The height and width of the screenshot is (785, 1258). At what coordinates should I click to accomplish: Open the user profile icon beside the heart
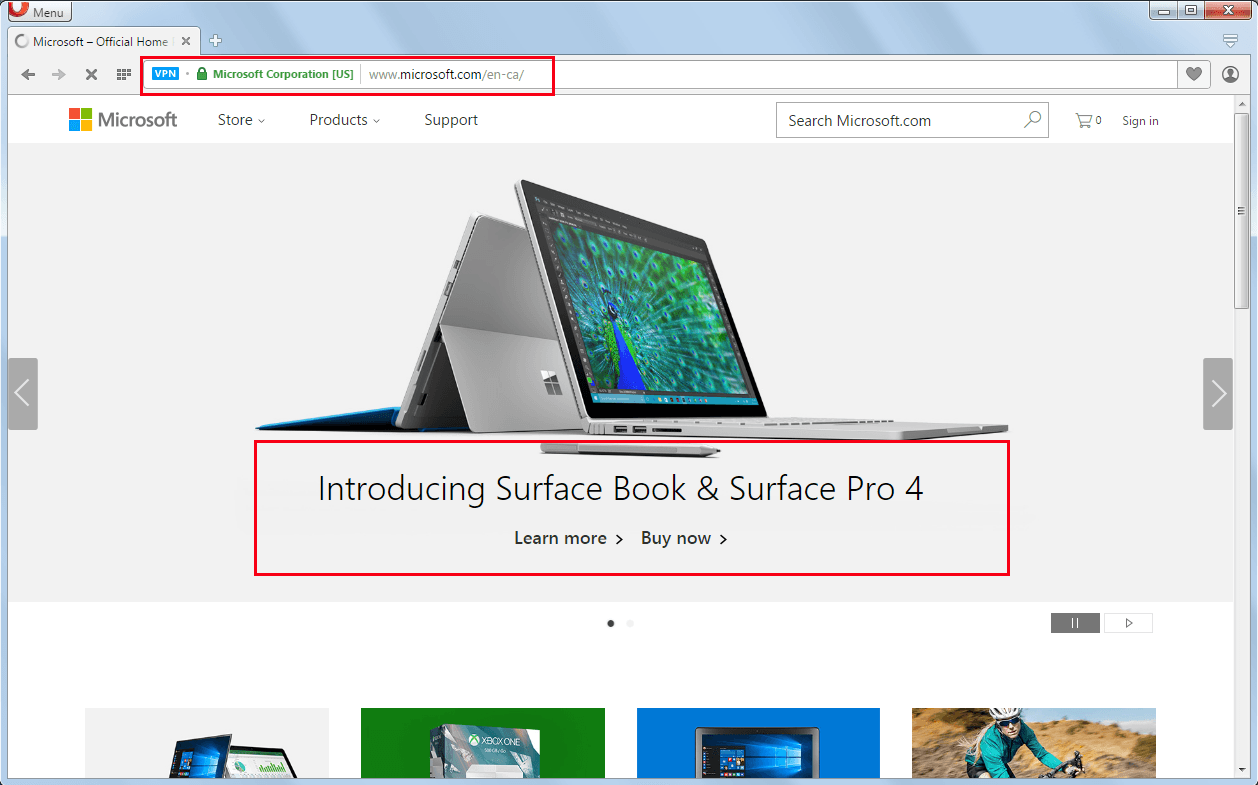pos(1230,74)
